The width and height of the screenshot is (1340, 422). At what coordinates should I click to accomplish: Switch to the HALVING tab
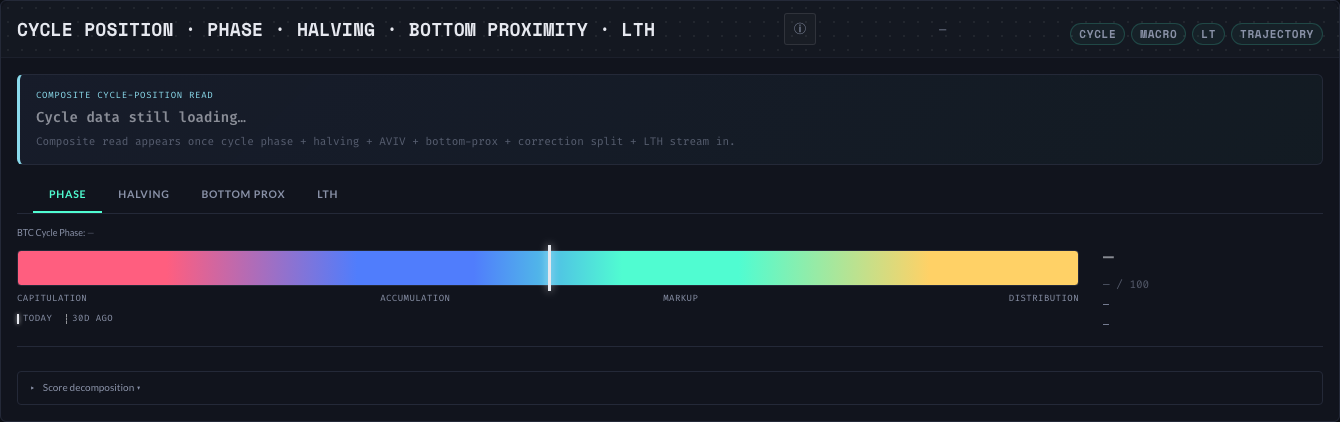click(143, 194)
